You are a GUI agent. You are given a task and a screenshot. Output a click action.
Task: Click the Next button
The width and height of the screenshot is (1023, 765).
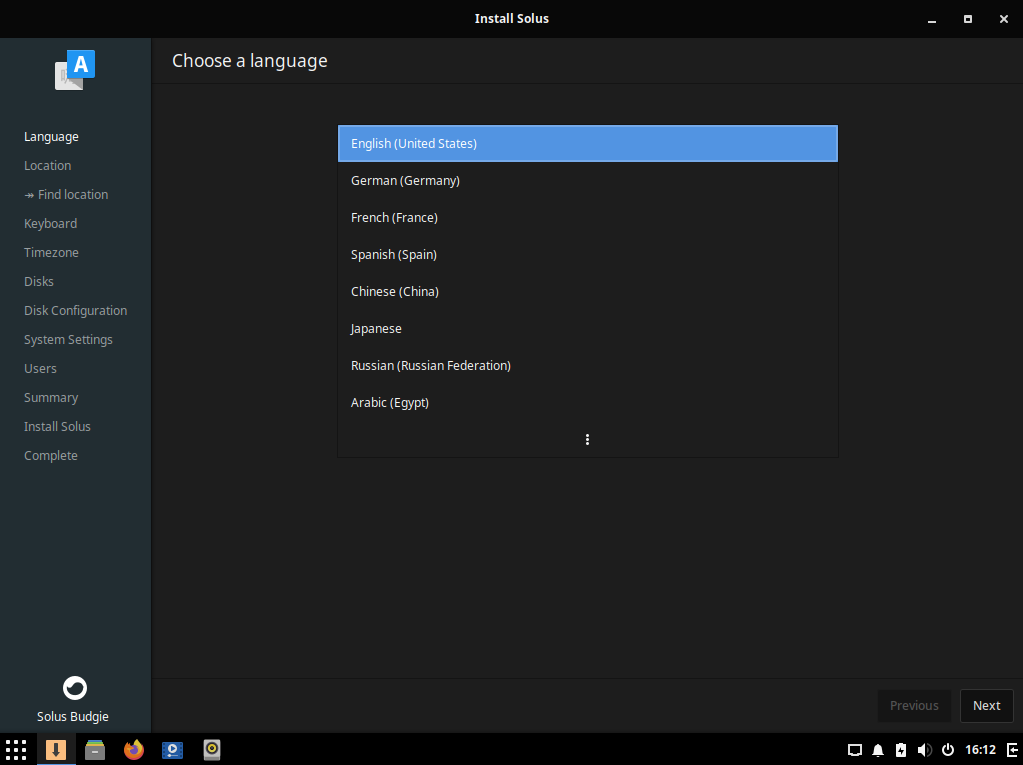pos(986,706)
